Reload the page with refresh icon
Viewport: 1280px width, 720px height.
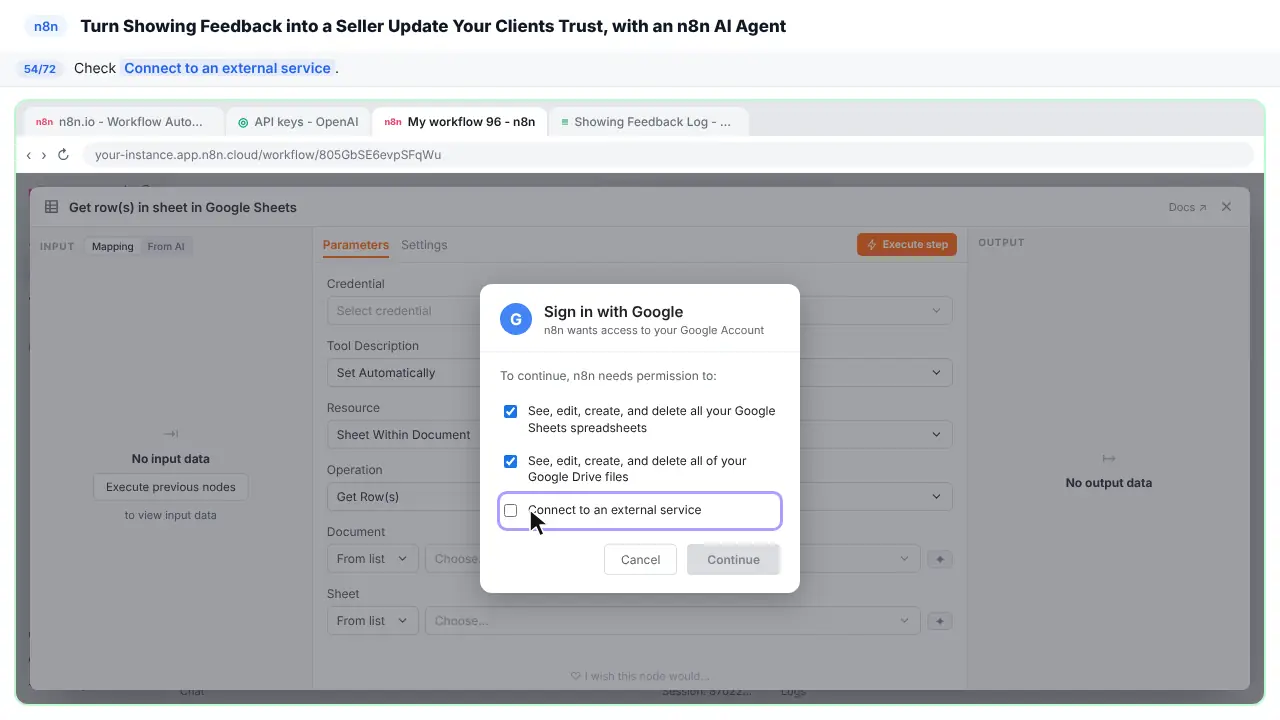point(63,155)
